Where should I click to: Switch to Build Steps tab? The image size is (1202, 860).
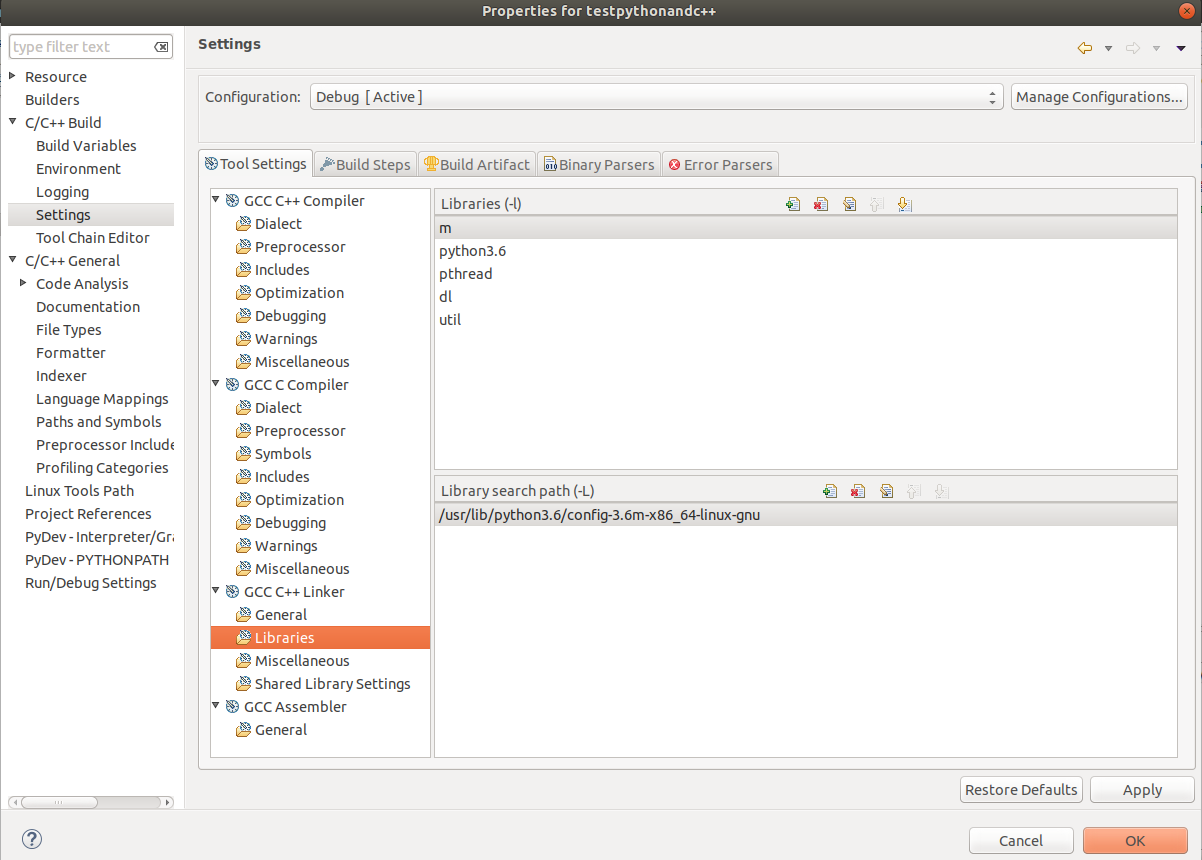(x=365, y=165)
